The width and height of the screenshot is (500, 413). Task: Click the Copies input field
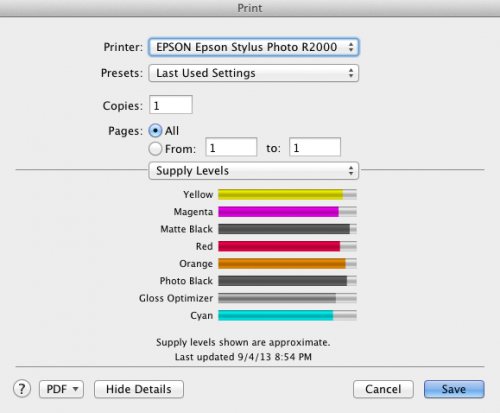171,105
